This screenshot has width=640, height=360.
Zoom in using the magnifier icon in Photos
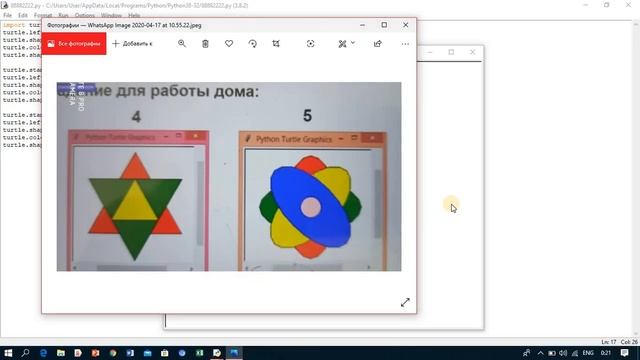[182, 44]
